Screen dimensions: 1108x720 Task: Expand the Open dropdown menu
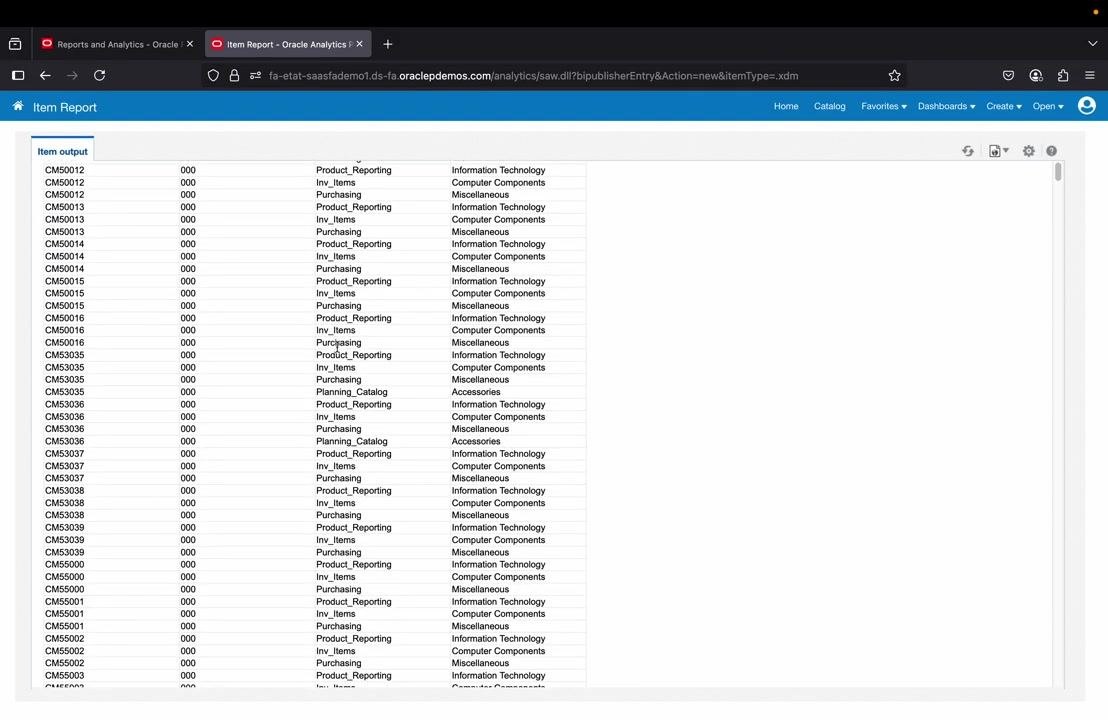coord(1048,106)
